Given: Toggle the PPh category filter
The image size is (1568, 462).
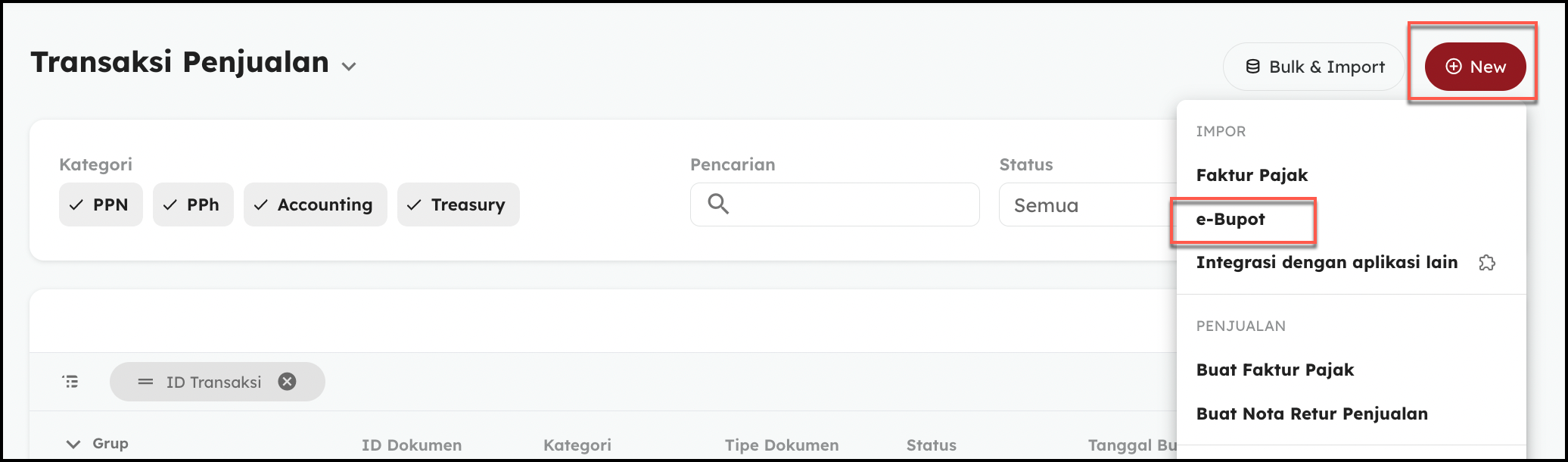Looking at the screenshot, I should click(193, 204).
